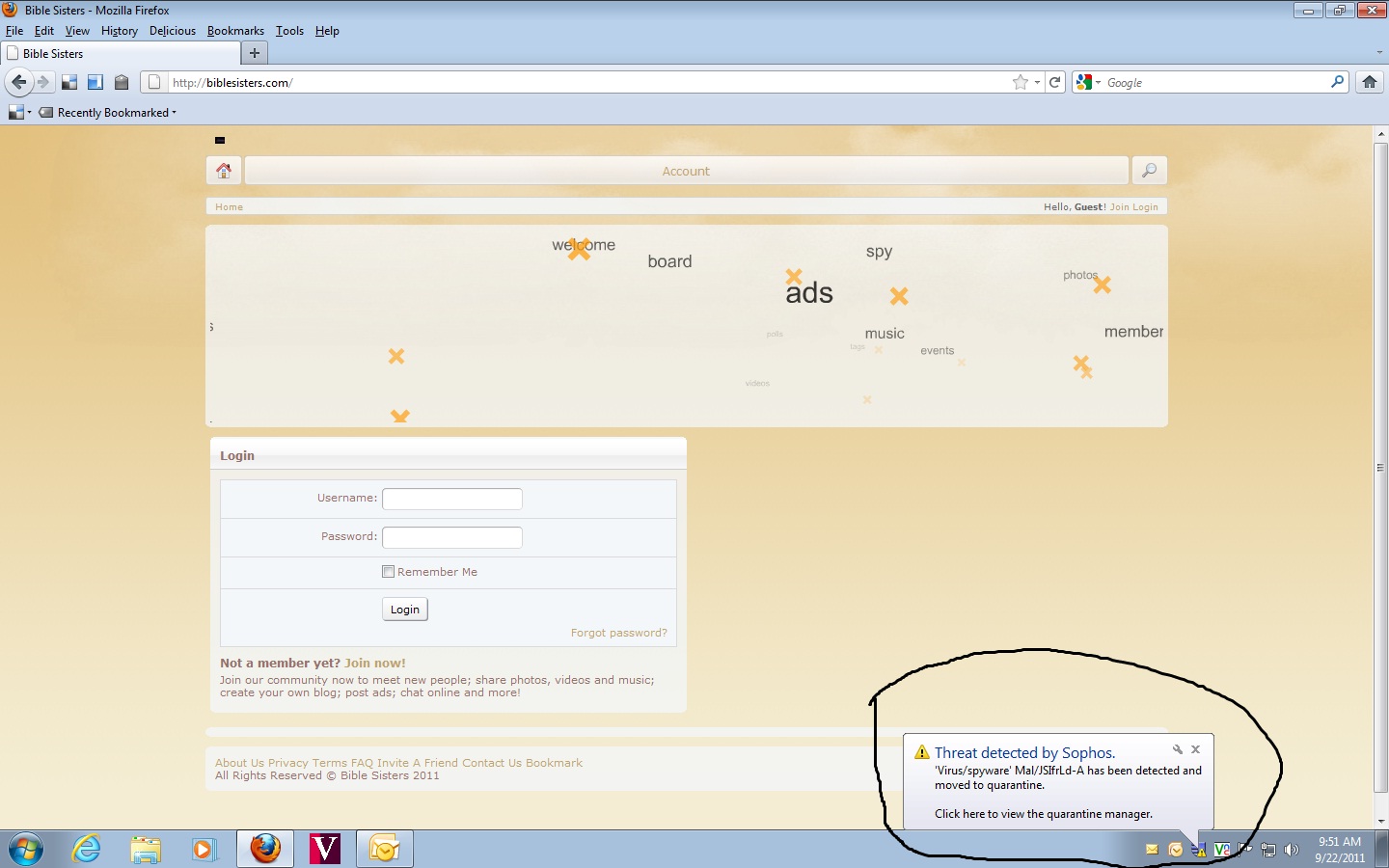Image resolution: width=1389 pixels, height=868 pixels.
Task: Click the volume speaker icon in tray
Action: [1292, 850]
